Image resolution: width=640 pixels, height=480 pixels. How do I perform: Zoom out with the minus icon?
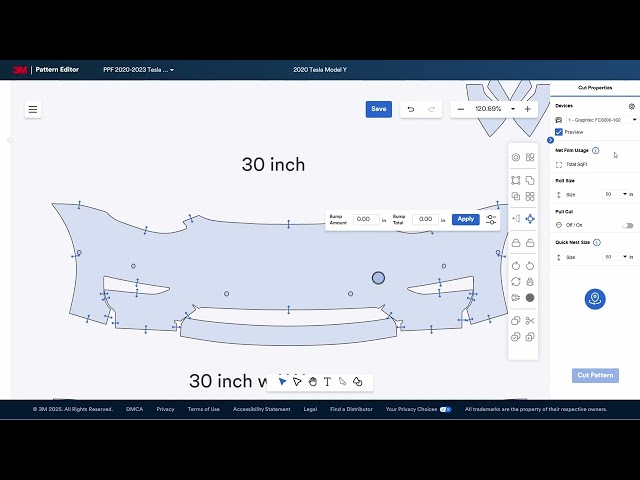pos(461,109)
